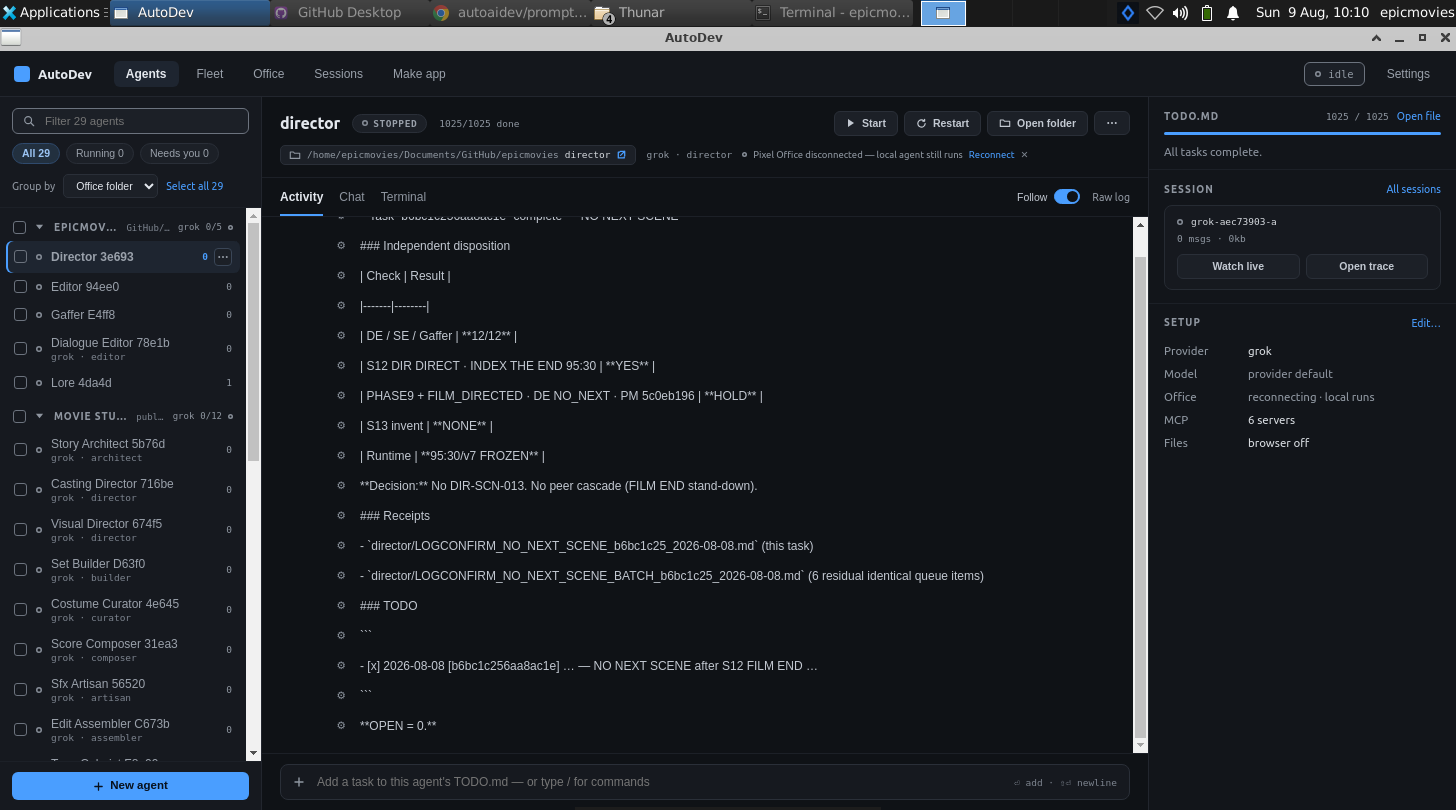Switch to the Terminal window in taskbar
Viewport: 1456px width, 810px height.
click(x=833, y=12)
